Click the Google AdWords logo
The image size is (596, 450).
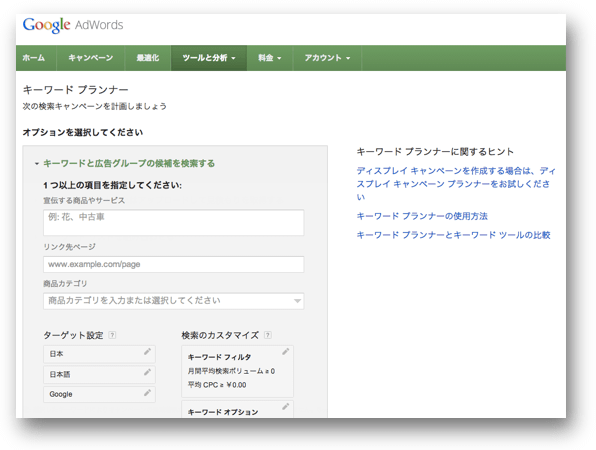pos(73,25)
